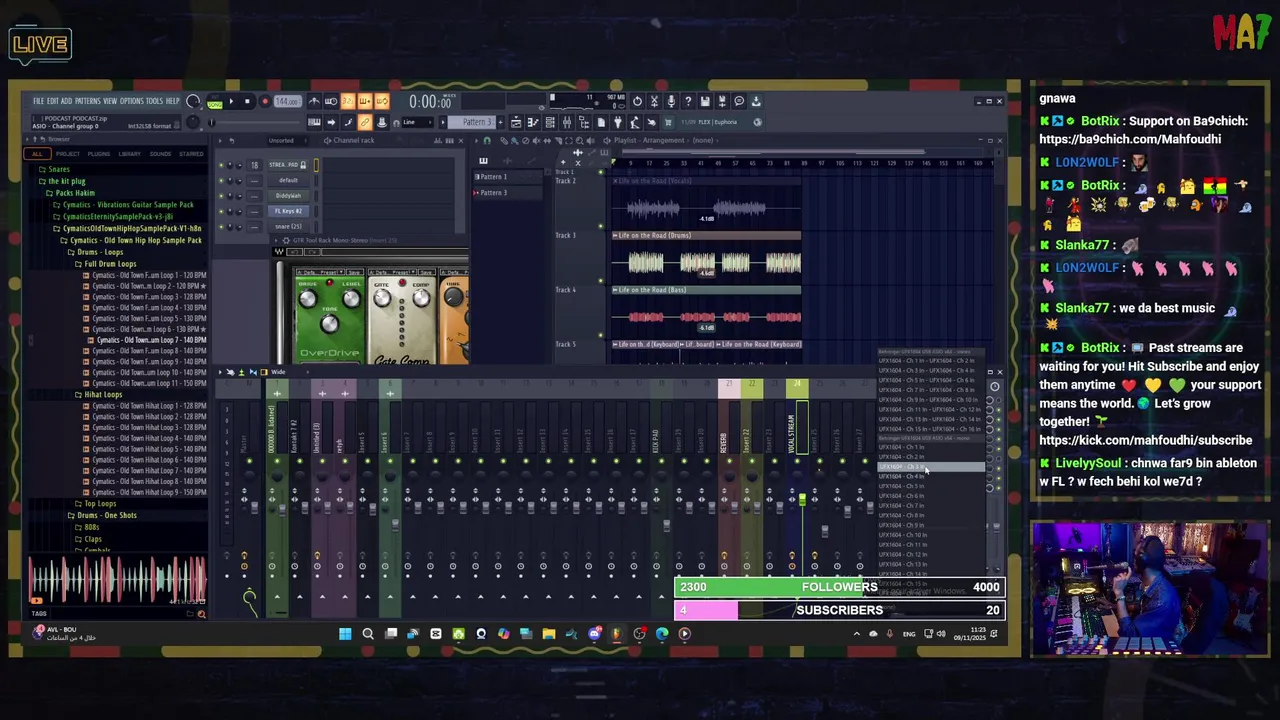Viewport: 1280px width, 720px height.
Task: Open the Windows Start button
Action: (x=345, y=633)
